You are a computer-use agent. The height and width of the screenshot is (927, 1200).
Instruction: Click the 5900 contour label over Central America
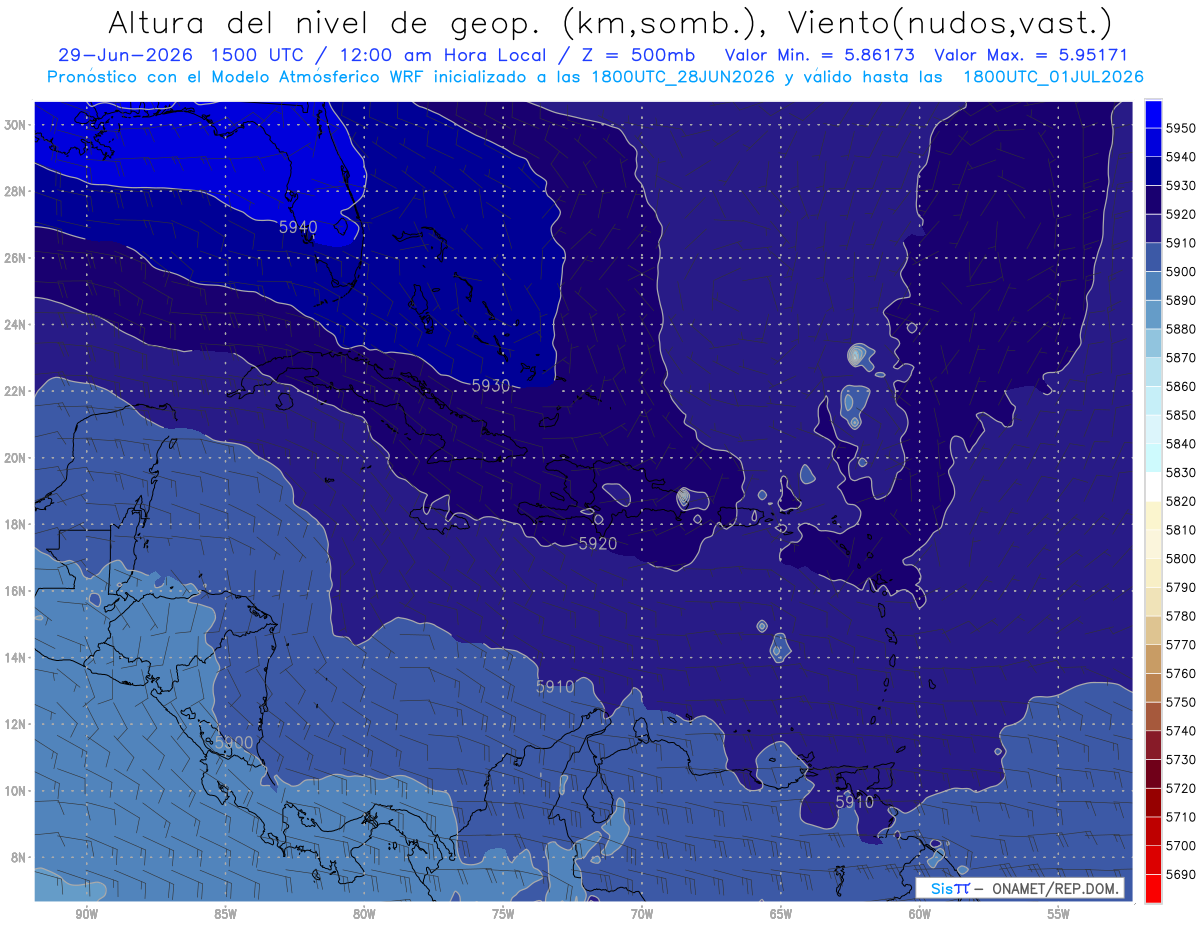(234, 743)
